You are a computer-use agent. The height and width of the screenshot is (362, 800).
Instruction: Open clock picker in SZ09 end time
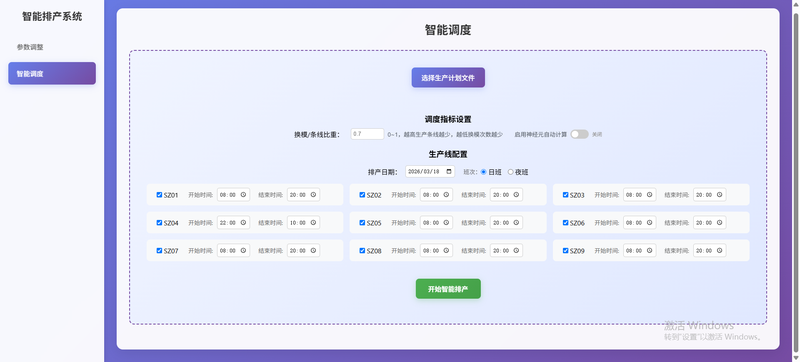tap(719, 250)
